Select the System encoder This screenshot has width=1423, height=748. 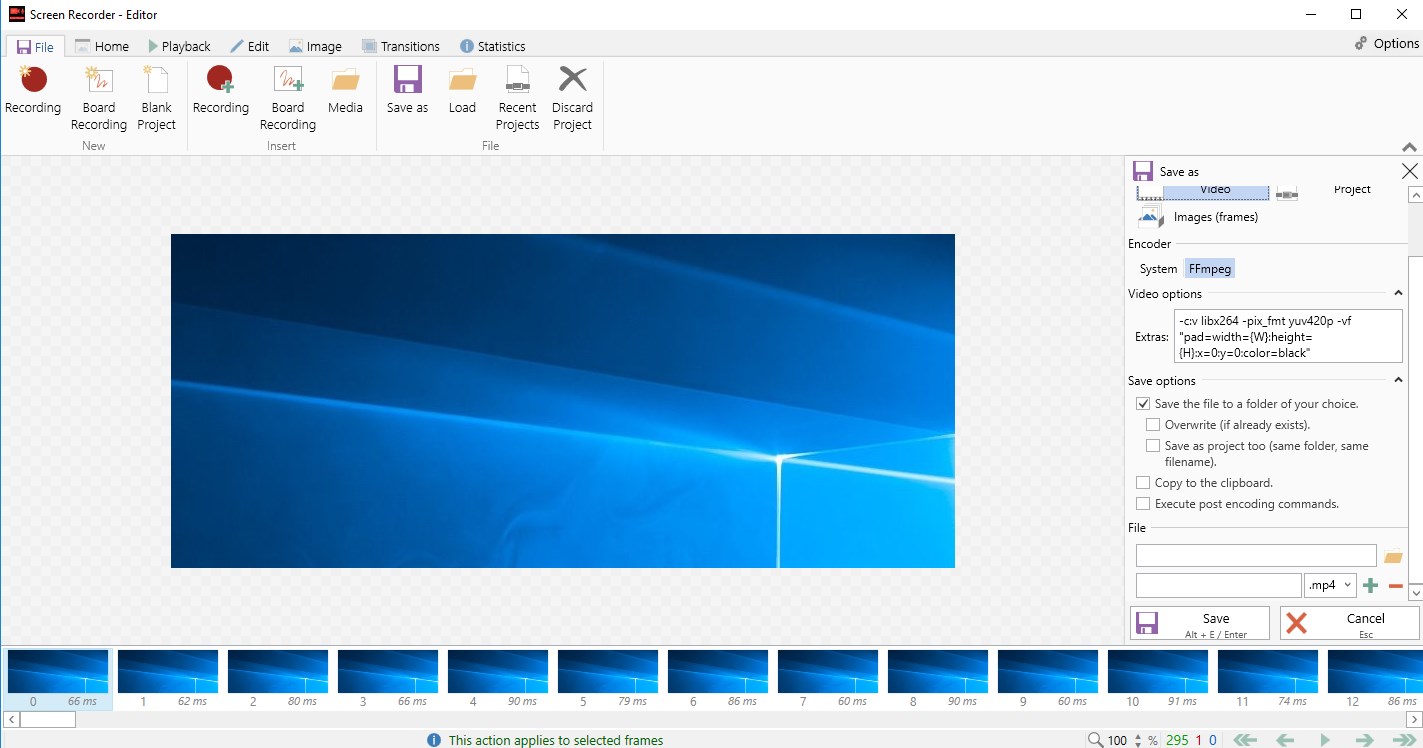(x=1158, y=269)
